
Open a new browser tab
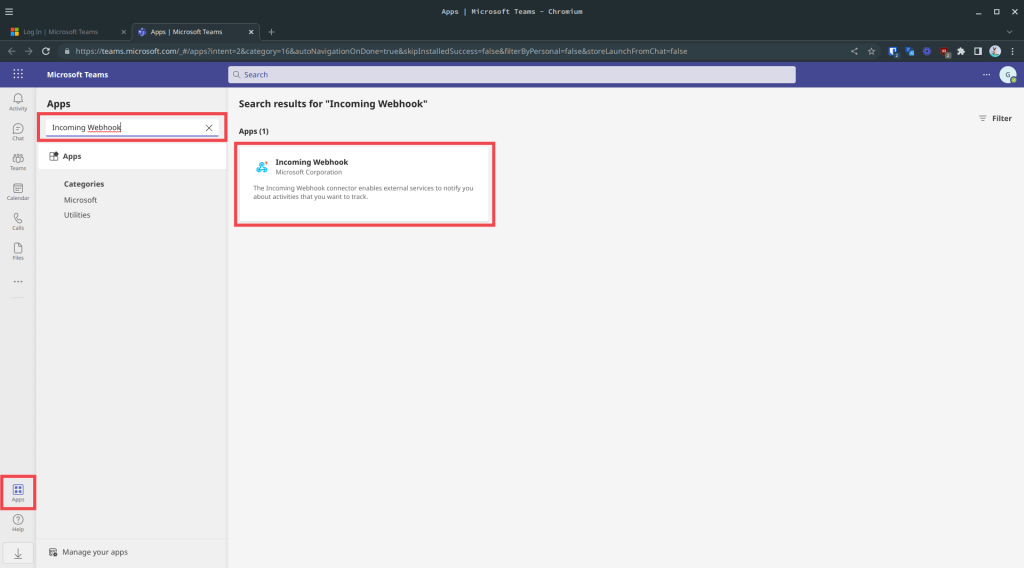[271, 31]
